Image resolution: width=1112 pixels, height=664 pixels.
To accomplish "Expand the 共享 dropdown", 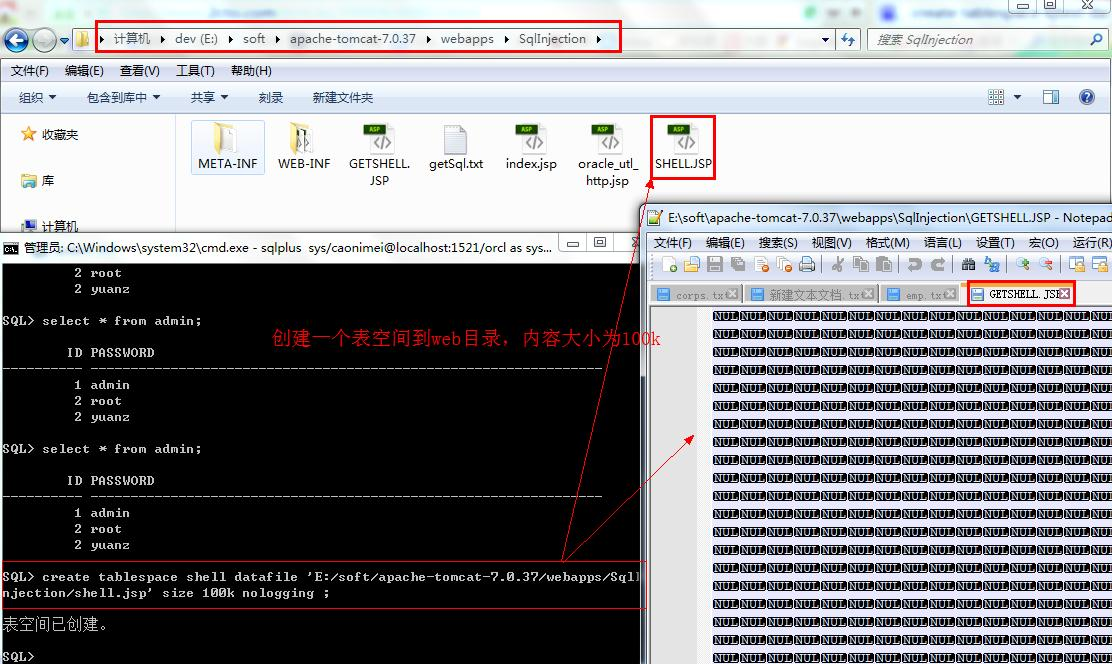I will [x=209, y=98].
